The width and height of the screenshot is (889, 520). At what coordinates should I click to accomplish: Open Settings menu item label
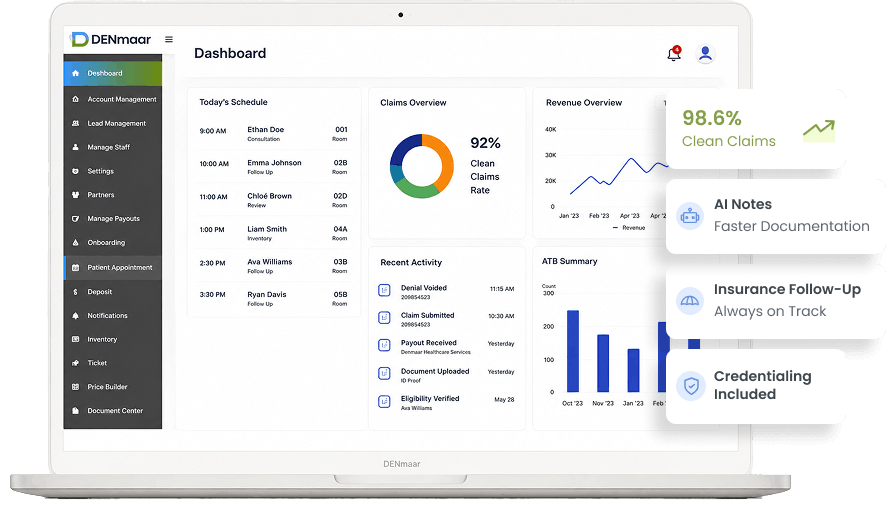[100, 171]
